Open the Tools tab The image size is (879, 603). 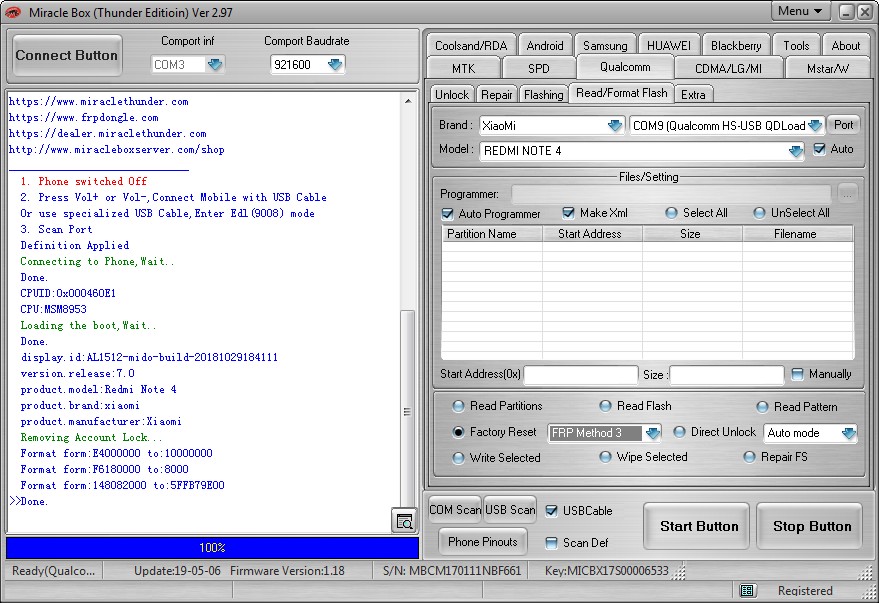click(x=796, y=45)
